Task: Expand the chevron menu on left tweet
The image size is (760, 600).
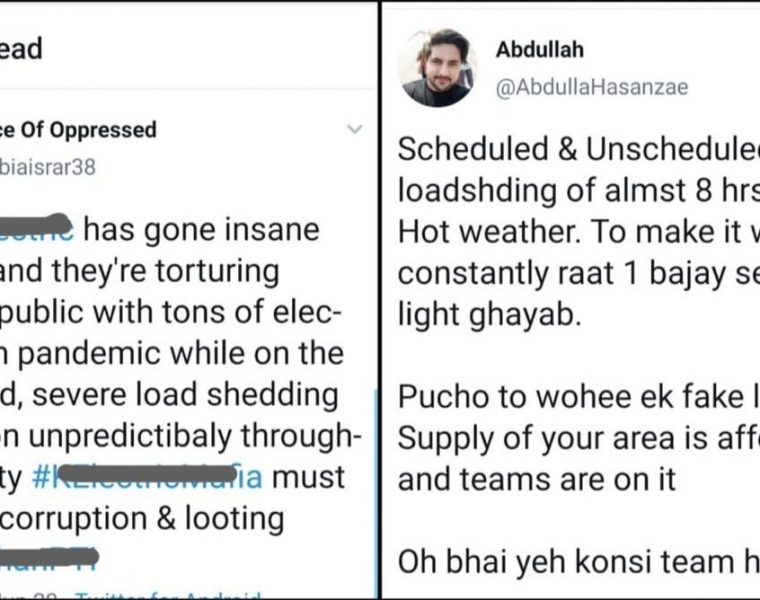Action: pos(354,130)
